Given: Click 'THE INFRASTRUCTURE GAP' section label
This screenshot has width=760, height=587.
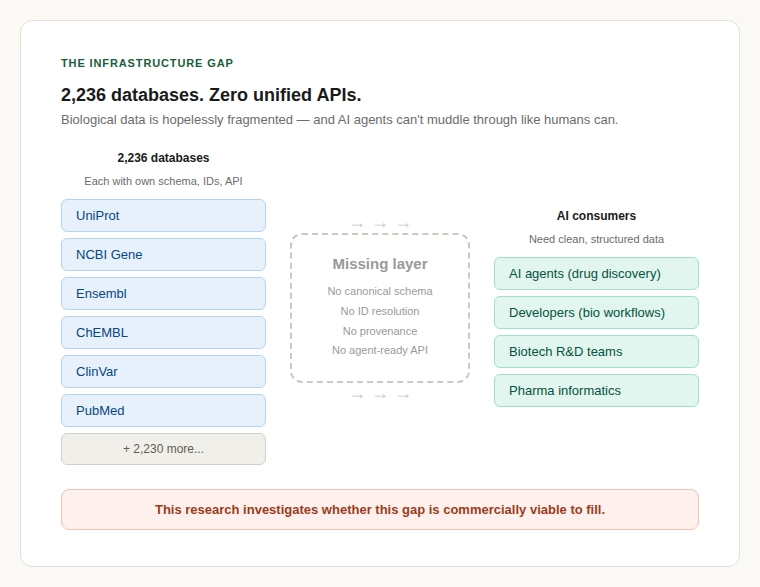Looking at the screenshot, I should (147, 63).
